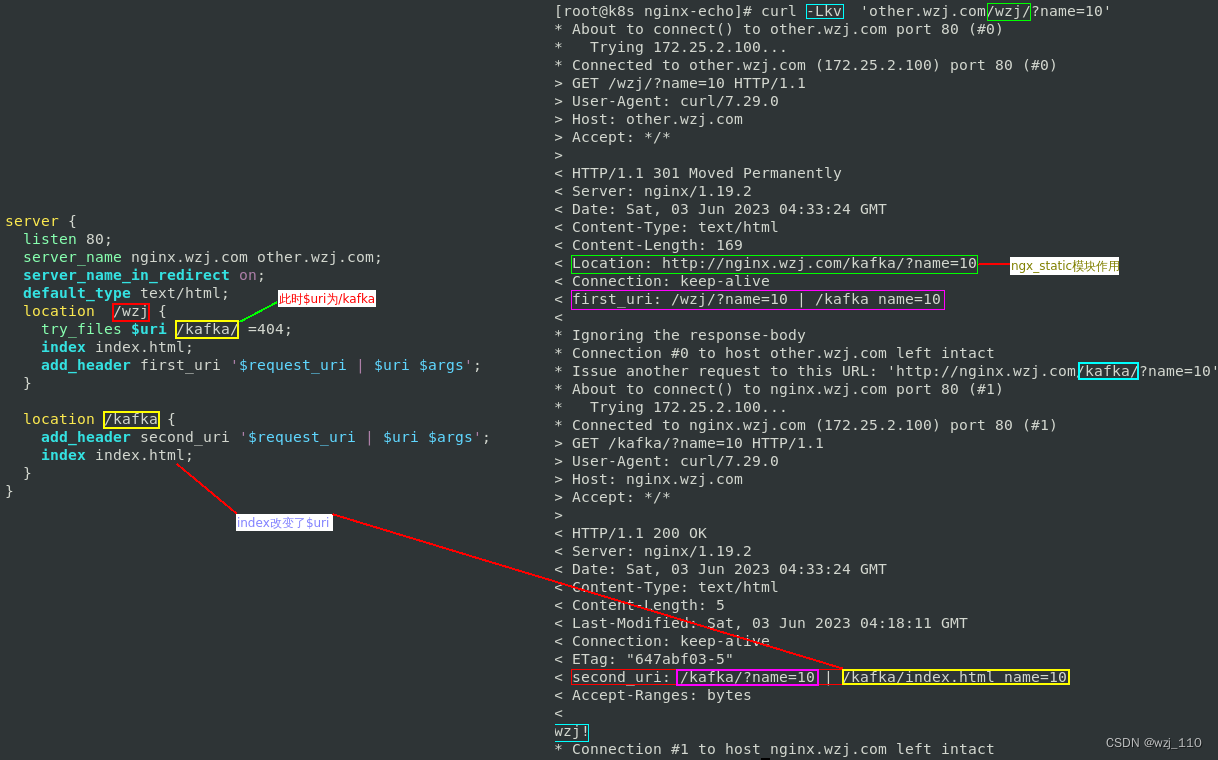
Task: Click the 'Content-Length: 5' header line
Action: pyautogui.click(x=639, y=605)
